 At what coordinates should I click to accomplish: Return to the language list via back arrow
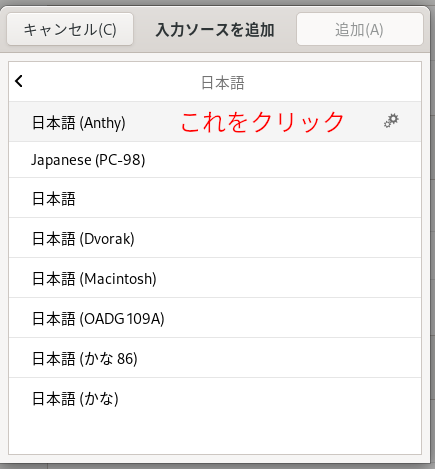19,81
